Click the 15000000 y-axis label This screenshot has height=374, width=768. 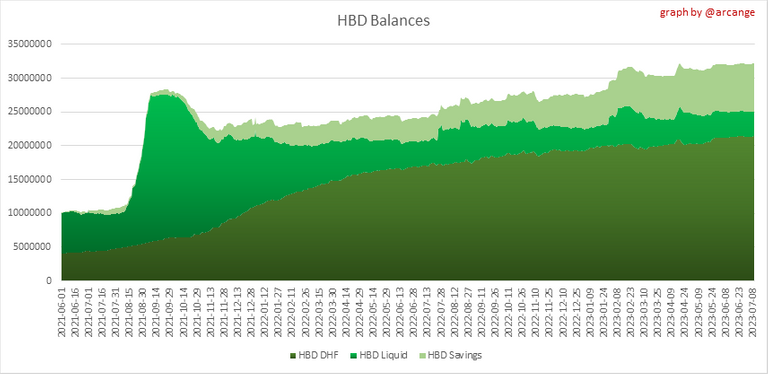click(x=30, y=179)
